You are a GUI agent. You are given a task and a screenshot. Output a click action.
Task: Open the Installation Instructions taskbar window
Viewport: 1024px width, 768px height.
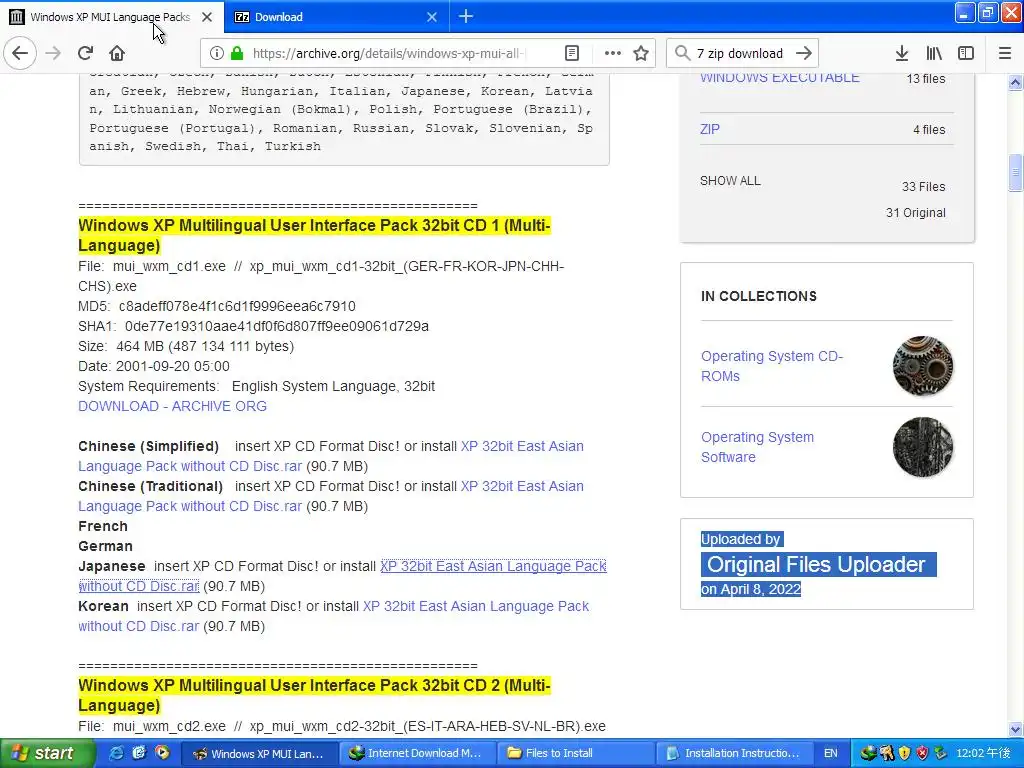[x=733, y=753]
